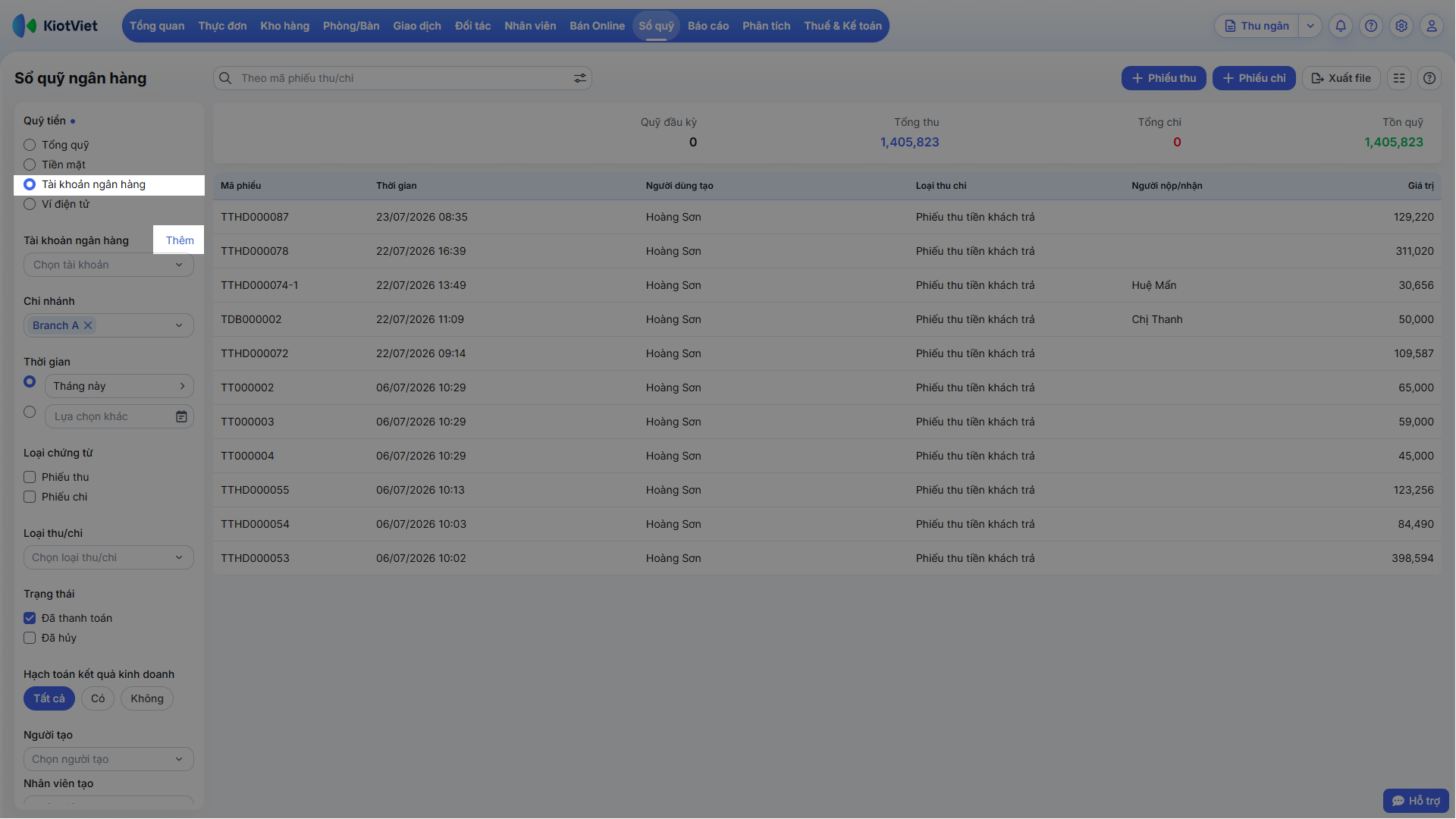This screenshot has width=1456, height=819.
Task: Select the Có accounting filter
Action: (x=98, y=698)
